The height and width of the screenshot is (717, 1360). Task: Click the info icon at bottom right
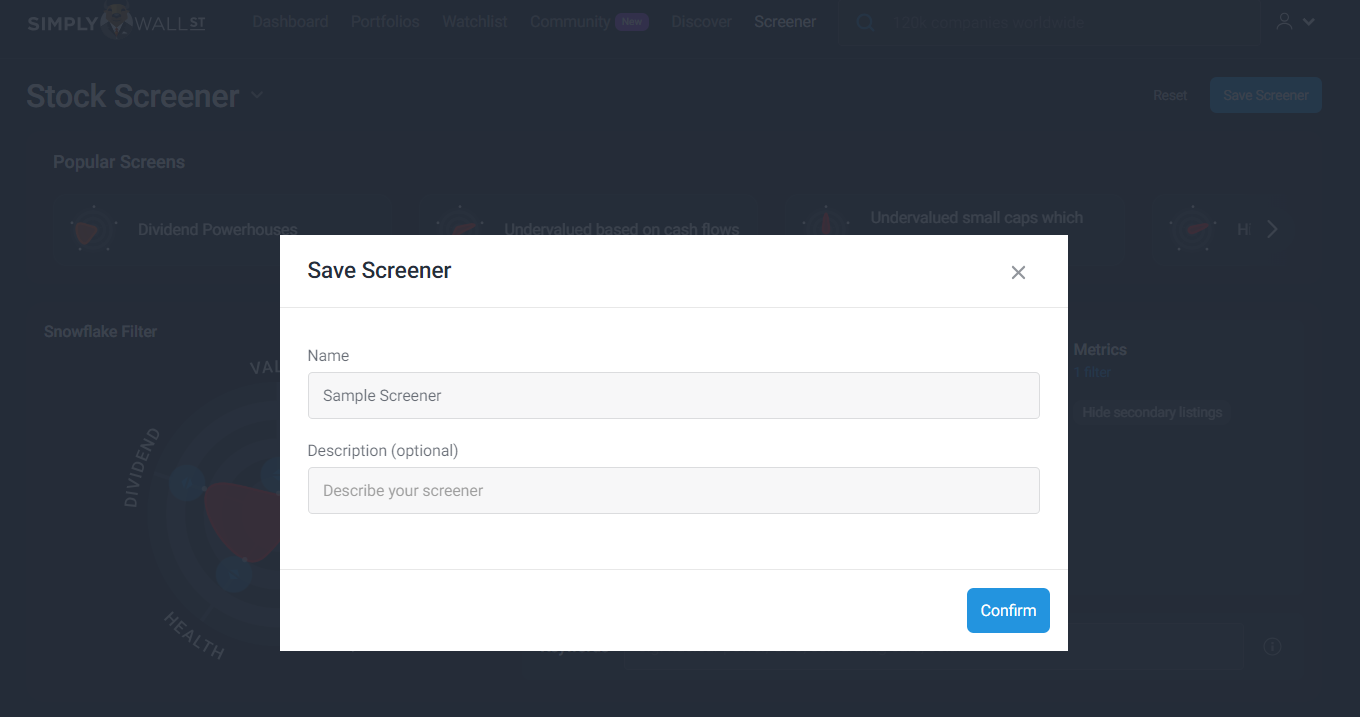(1273, 646)
